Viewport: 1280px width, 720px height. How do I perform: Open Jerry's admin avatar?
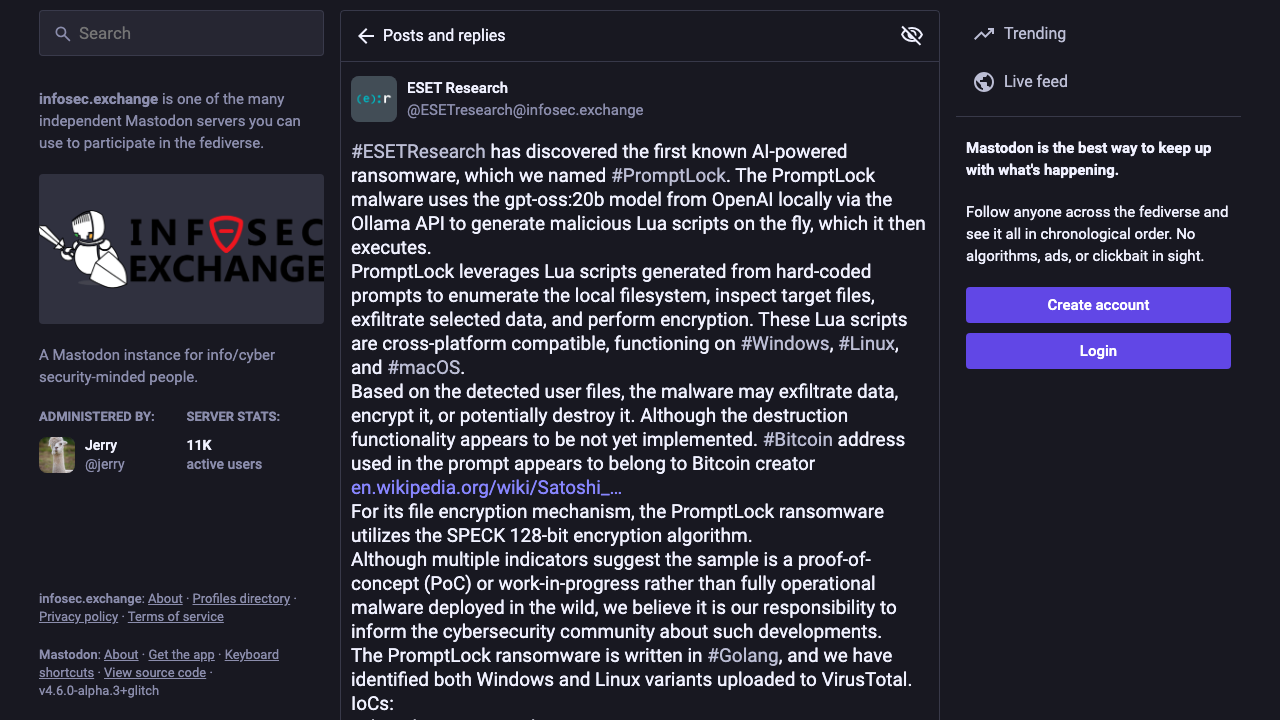(x=57, y=455)
